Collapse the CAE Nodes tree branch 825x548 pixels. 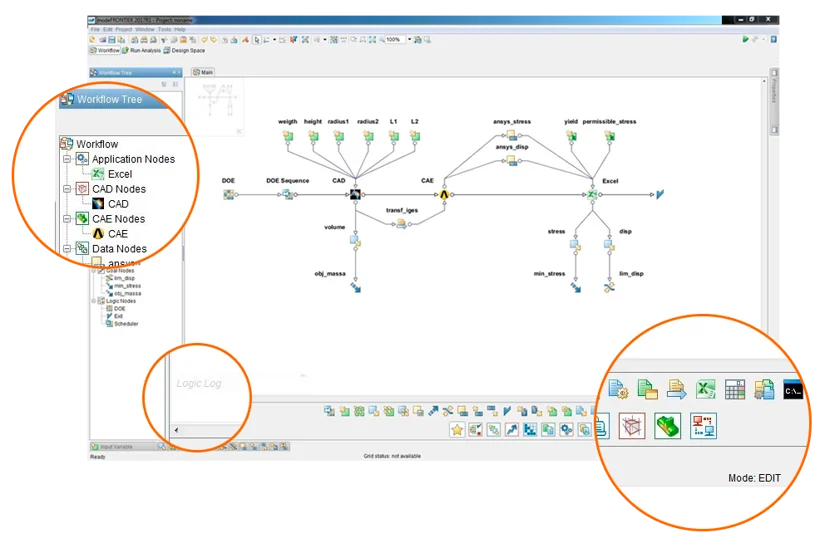pyautogui.click(x=67, y=219)
